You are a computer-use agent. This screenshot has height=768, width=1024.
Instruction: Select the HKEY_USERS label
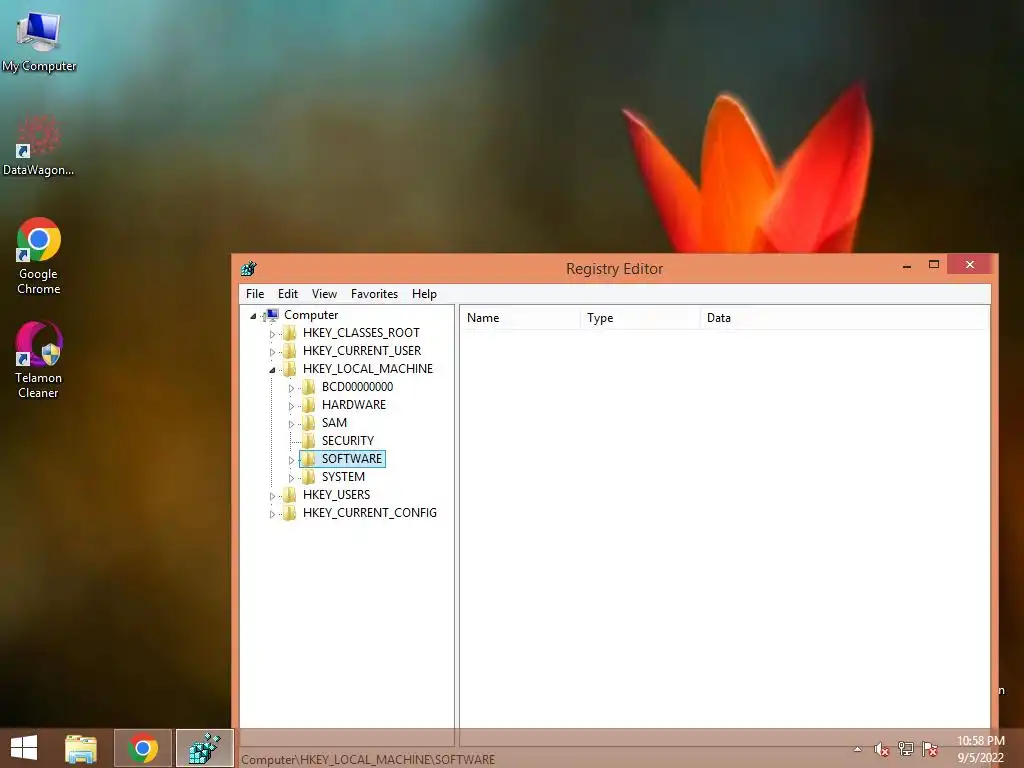click(336, 495)
